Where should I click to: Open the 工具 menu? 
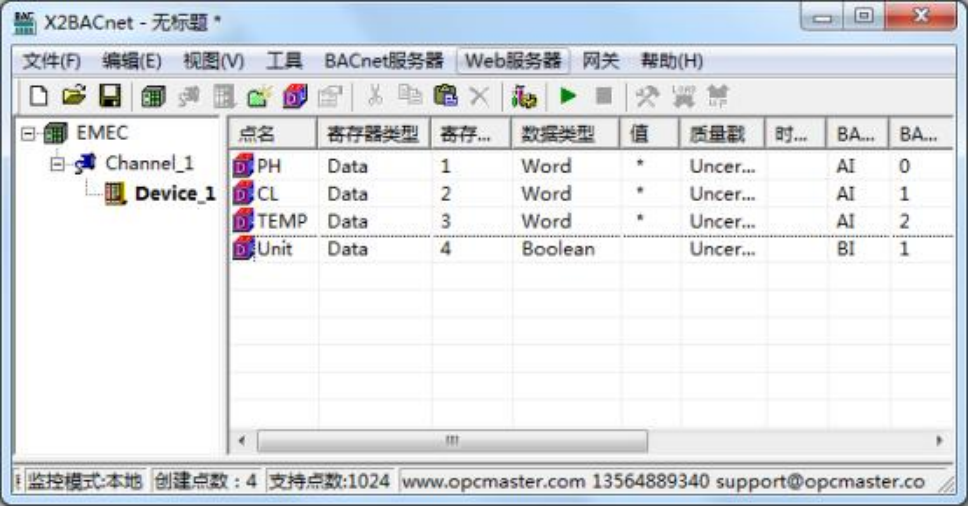click(x=284, y=61)
